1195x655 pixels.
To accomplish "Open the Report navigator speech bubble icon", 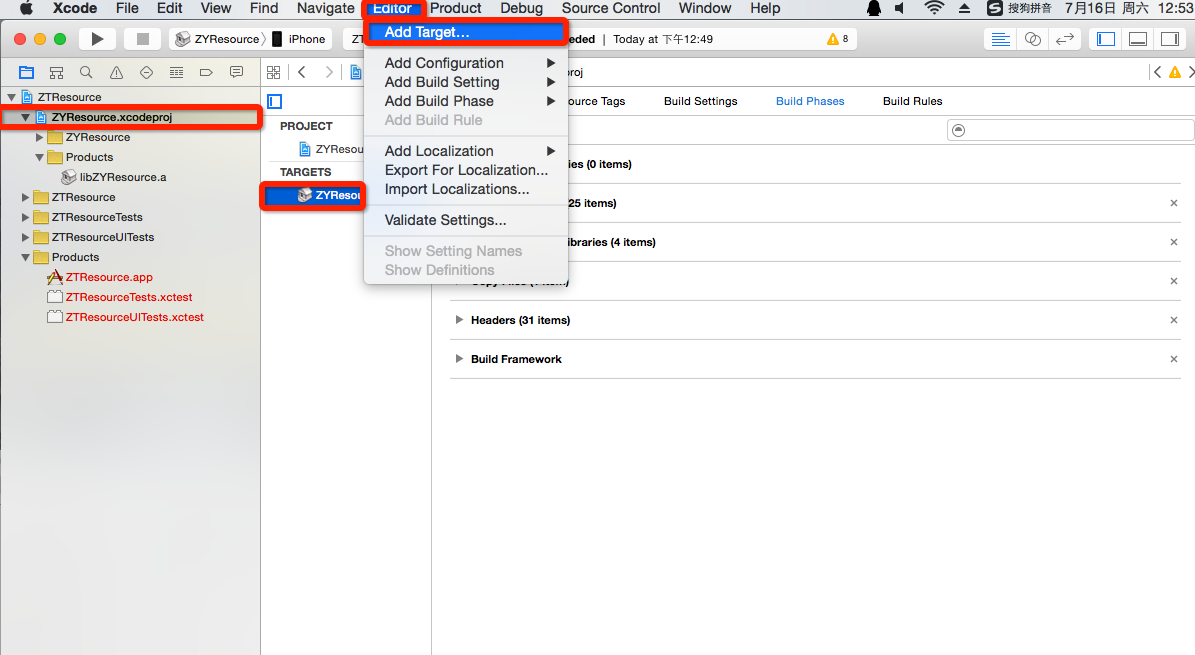I will (x=236, y=72).
